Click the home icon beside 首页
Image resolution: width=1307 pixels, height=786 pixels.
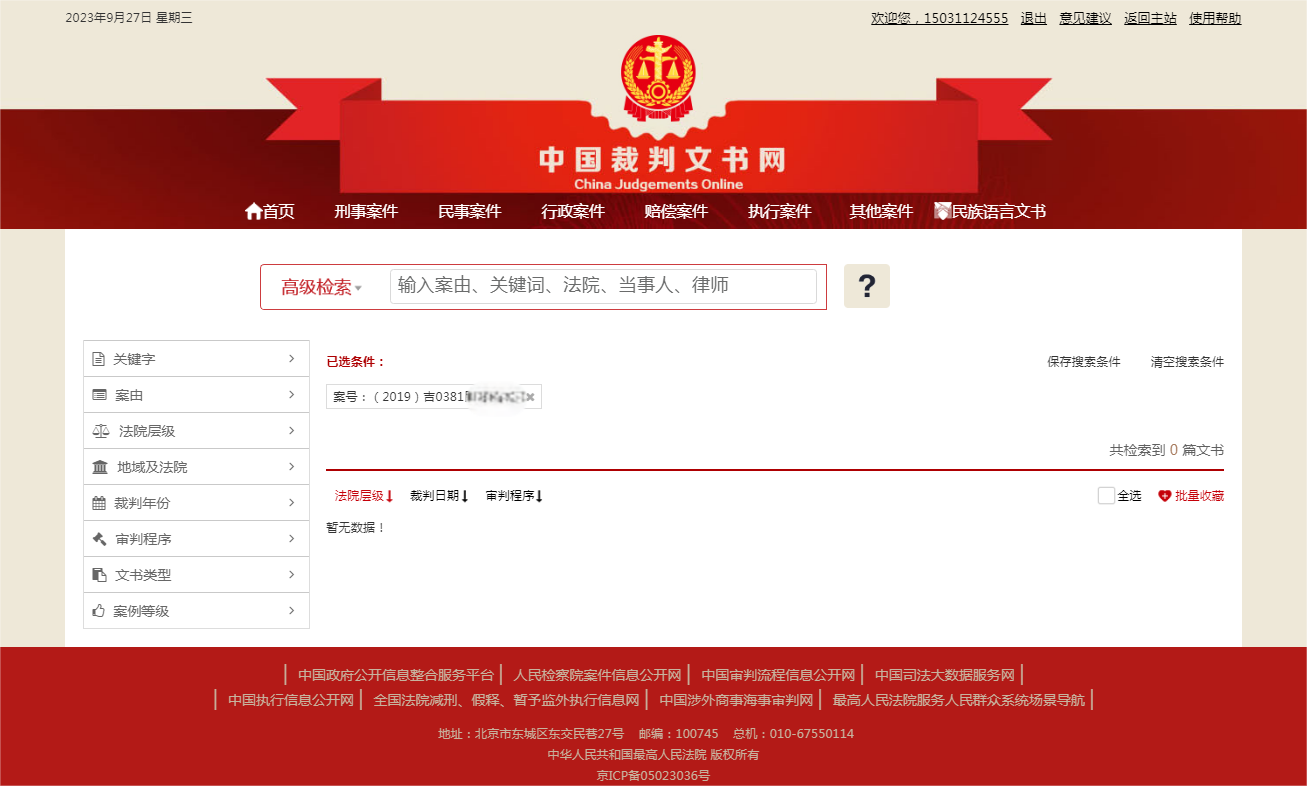tap(253, 211)
